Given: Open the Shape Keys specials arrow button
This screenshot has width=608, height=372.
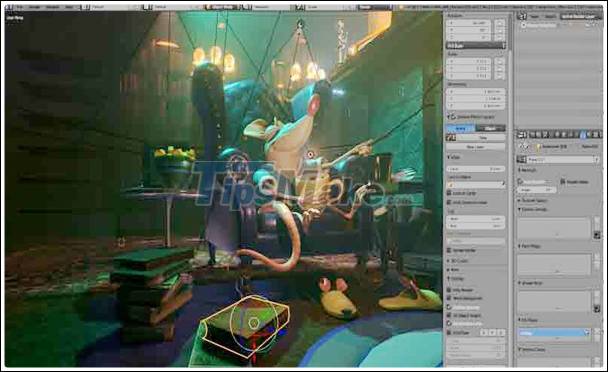Looking at the screenshot, I should (x=597, y=309).
